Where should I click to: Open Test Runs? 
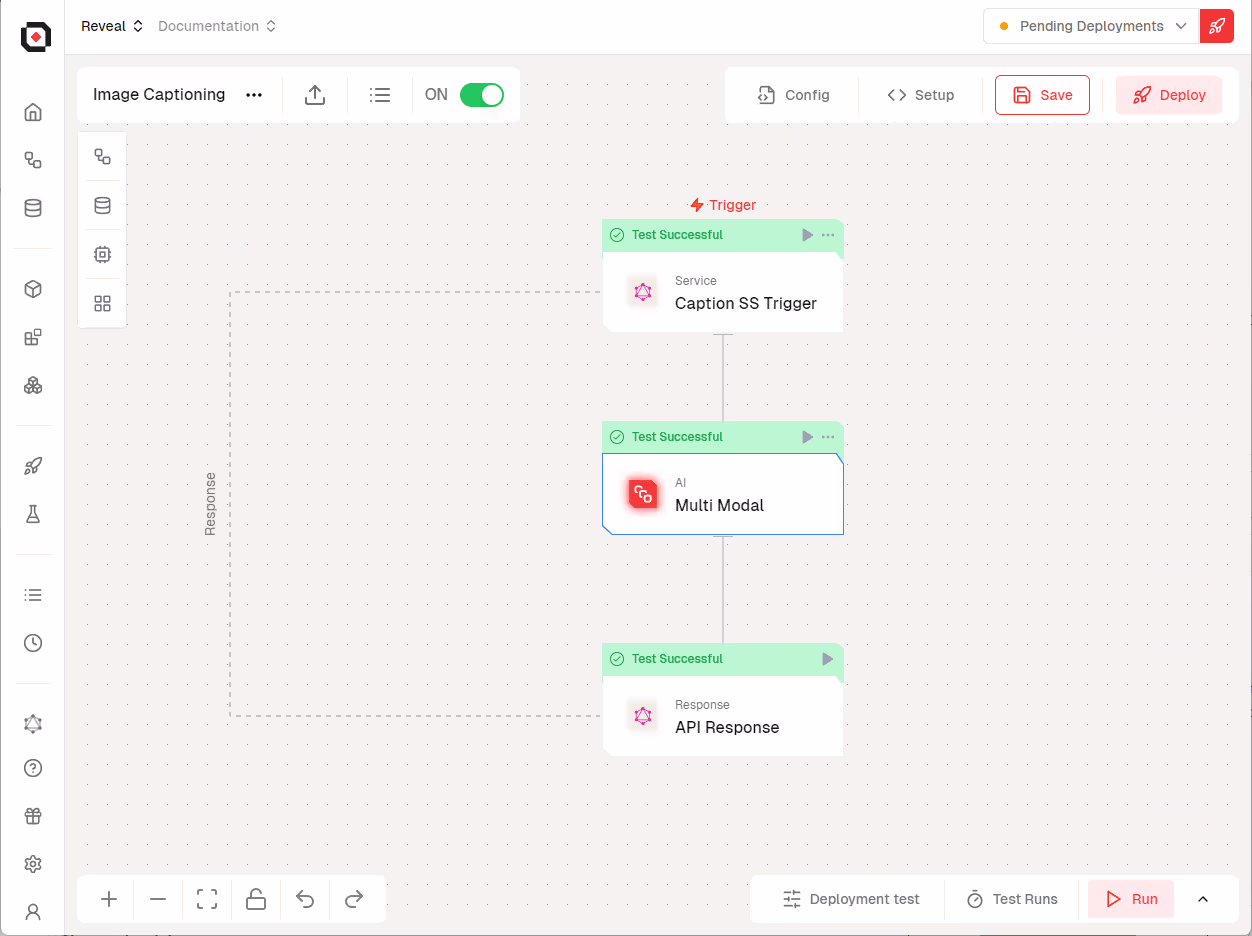(1012, 899)
